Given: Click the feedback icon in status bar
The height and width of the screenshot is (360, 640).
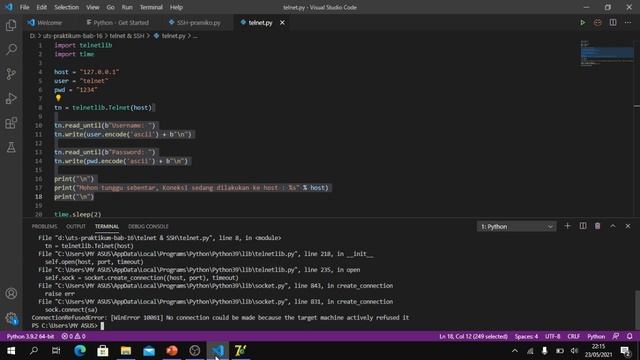Looking at the screenshot, I should click(616, 336).
